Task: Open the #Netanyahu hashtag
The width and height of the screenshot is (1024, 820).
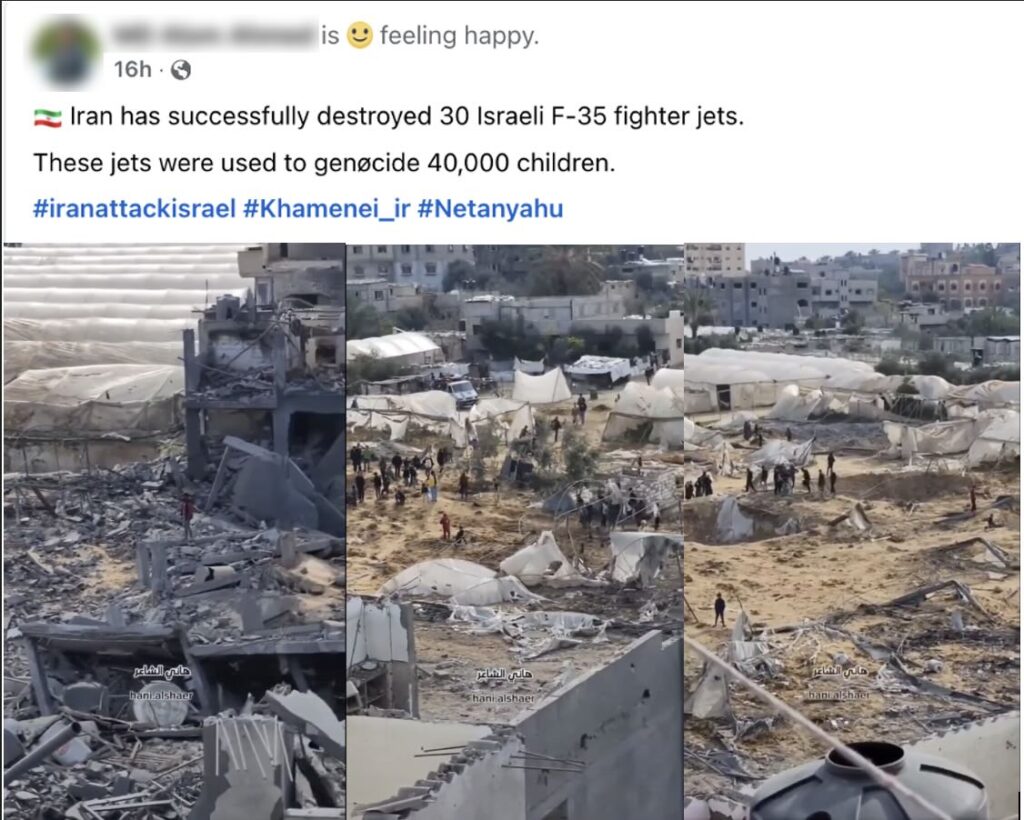Action: [x=490, y=209]
